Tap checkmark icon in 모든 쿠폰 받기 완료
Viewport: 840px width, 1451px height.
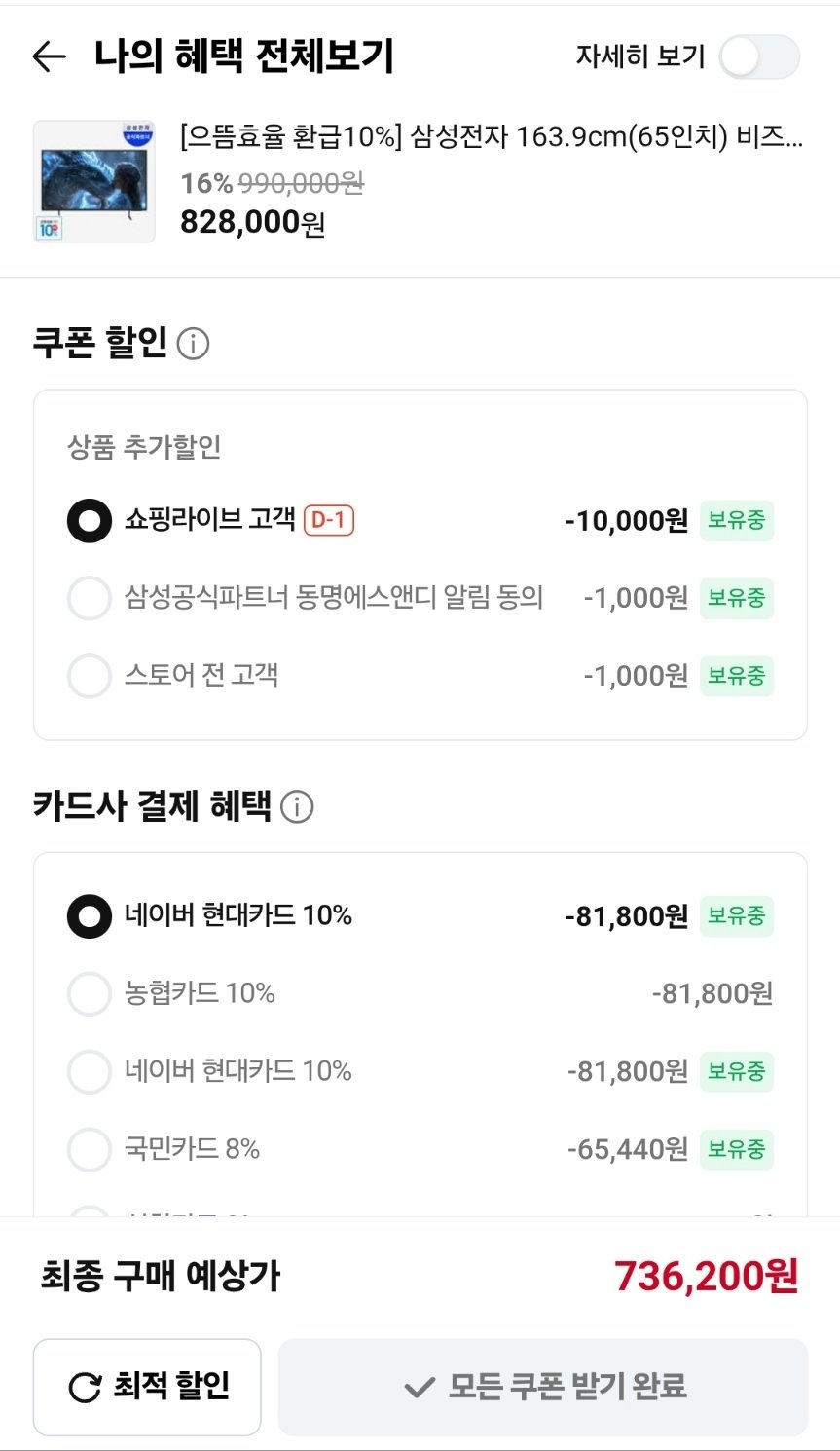point(420,1387)
